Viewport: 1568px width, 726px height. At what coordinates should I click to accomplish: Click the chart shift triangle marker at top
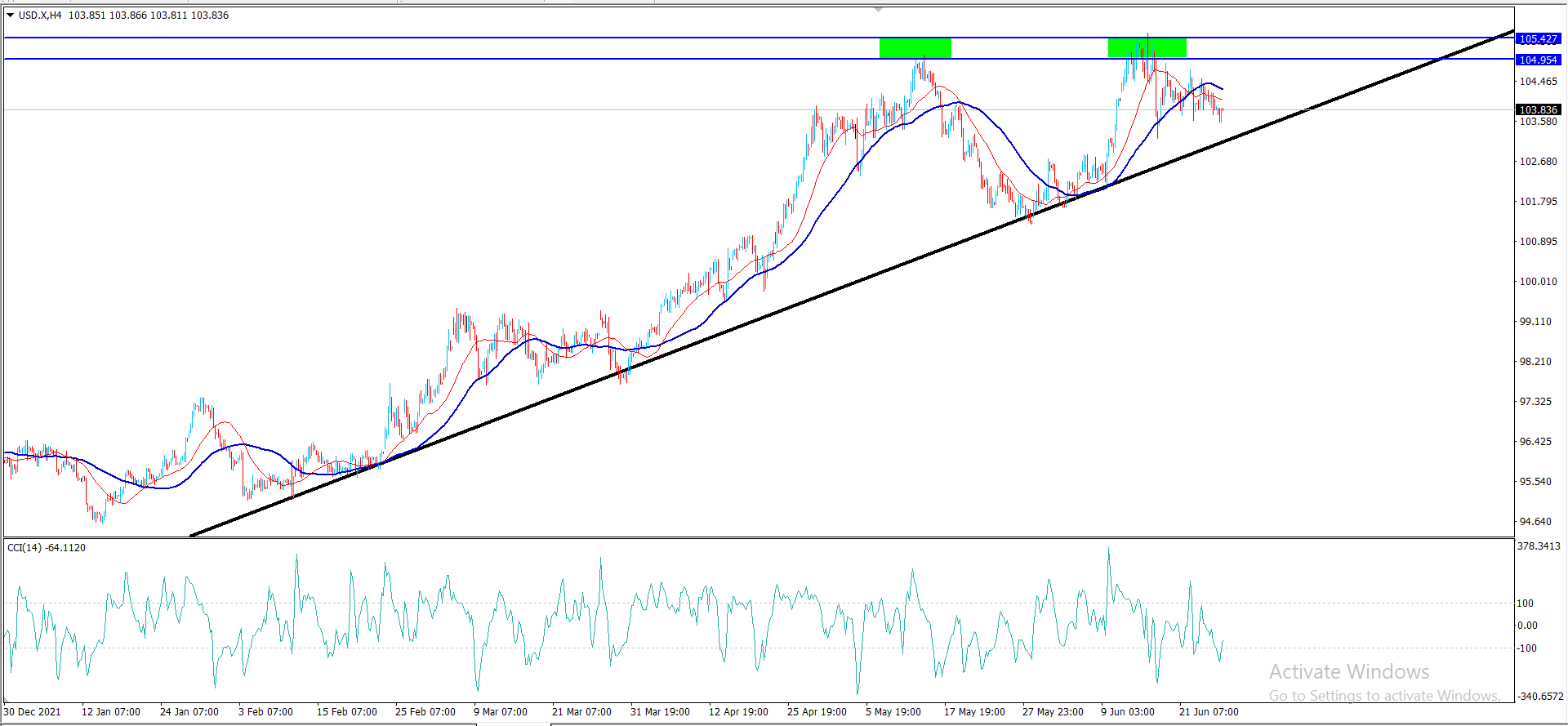tap(878, 10)
